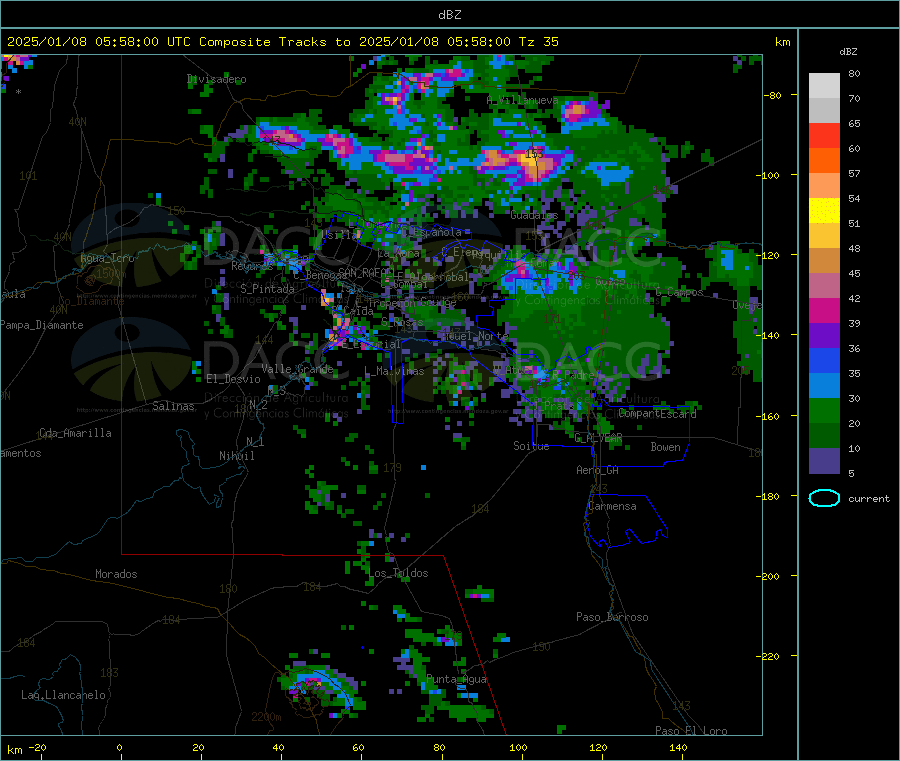
Task: Click the 'Punta_Agua' place label
Action: pyautogui.click(x=456, y=680)
